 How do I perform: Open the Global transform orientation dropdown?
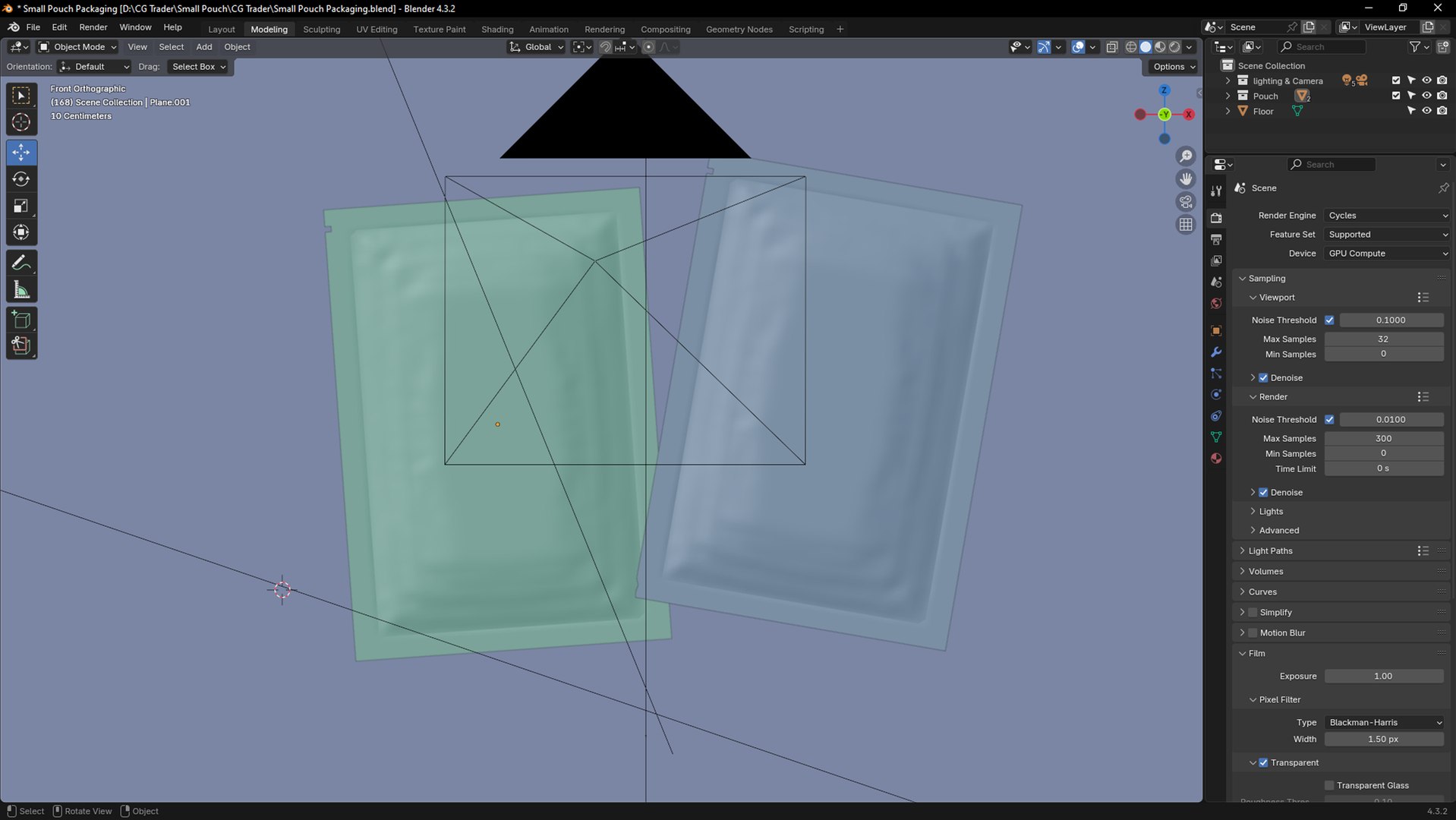tap(537, 47)
